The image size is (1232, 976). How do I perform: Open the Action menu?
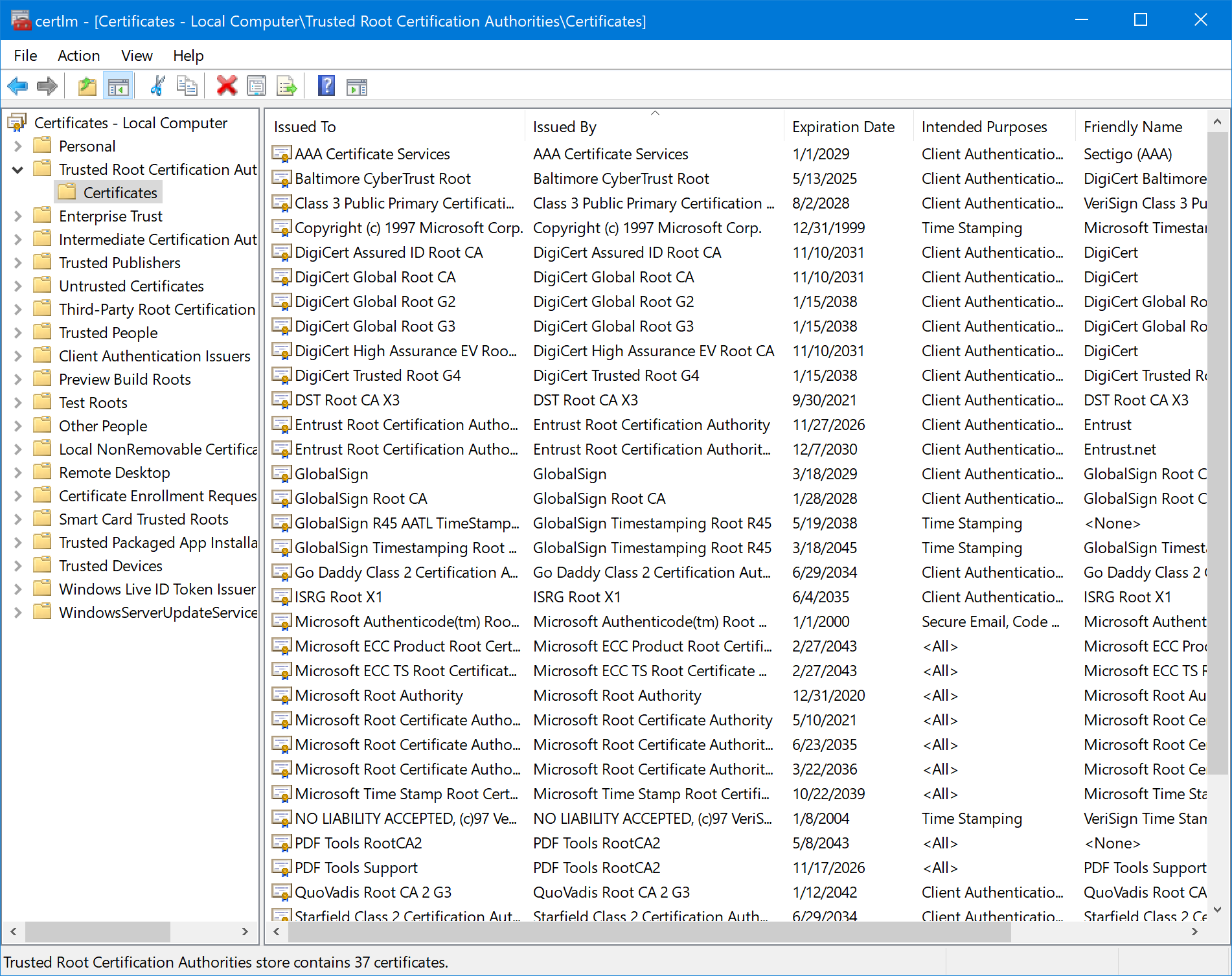coord(79,56)
